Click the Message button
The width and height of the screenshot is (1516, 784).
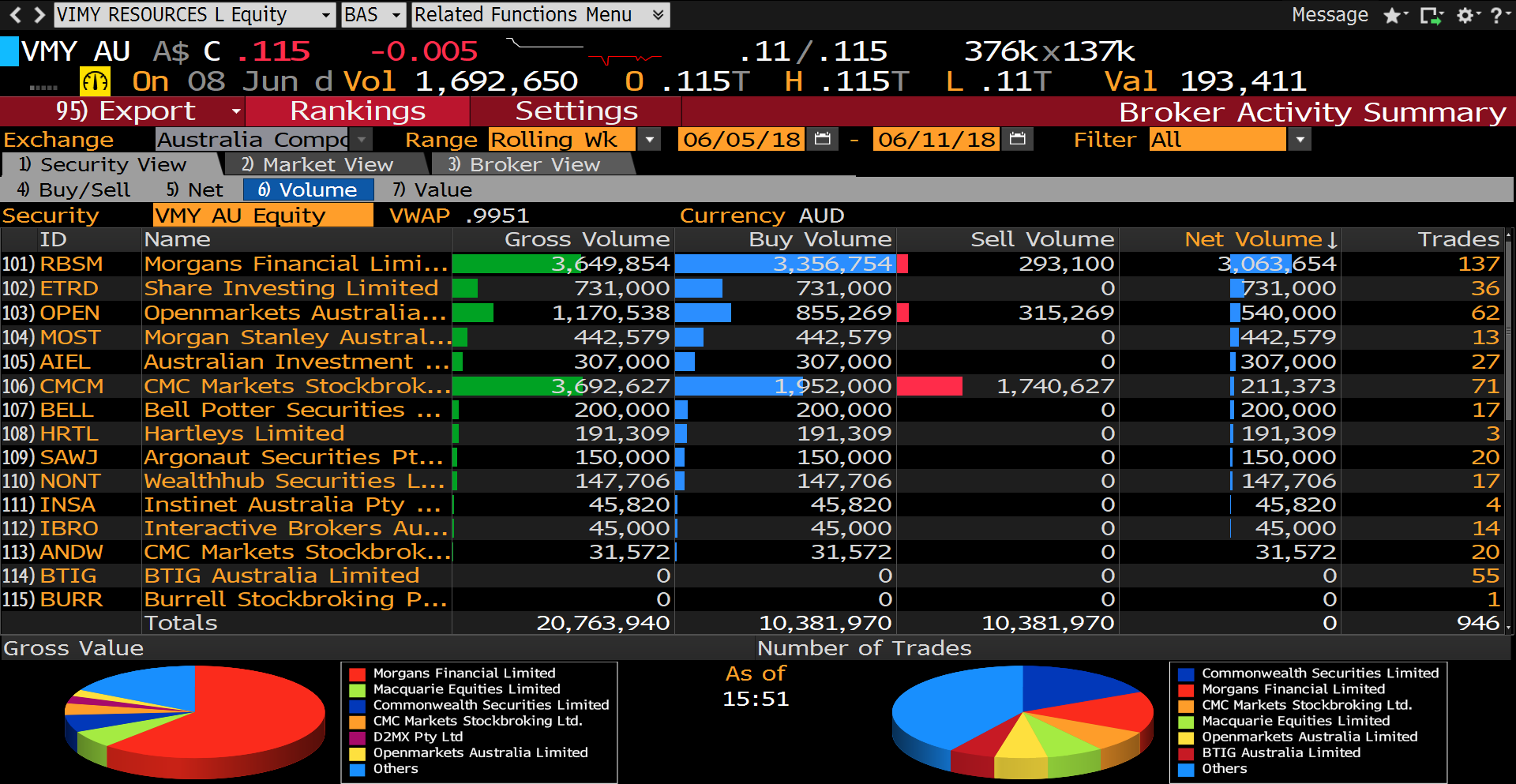click(x=1330, y=15)
